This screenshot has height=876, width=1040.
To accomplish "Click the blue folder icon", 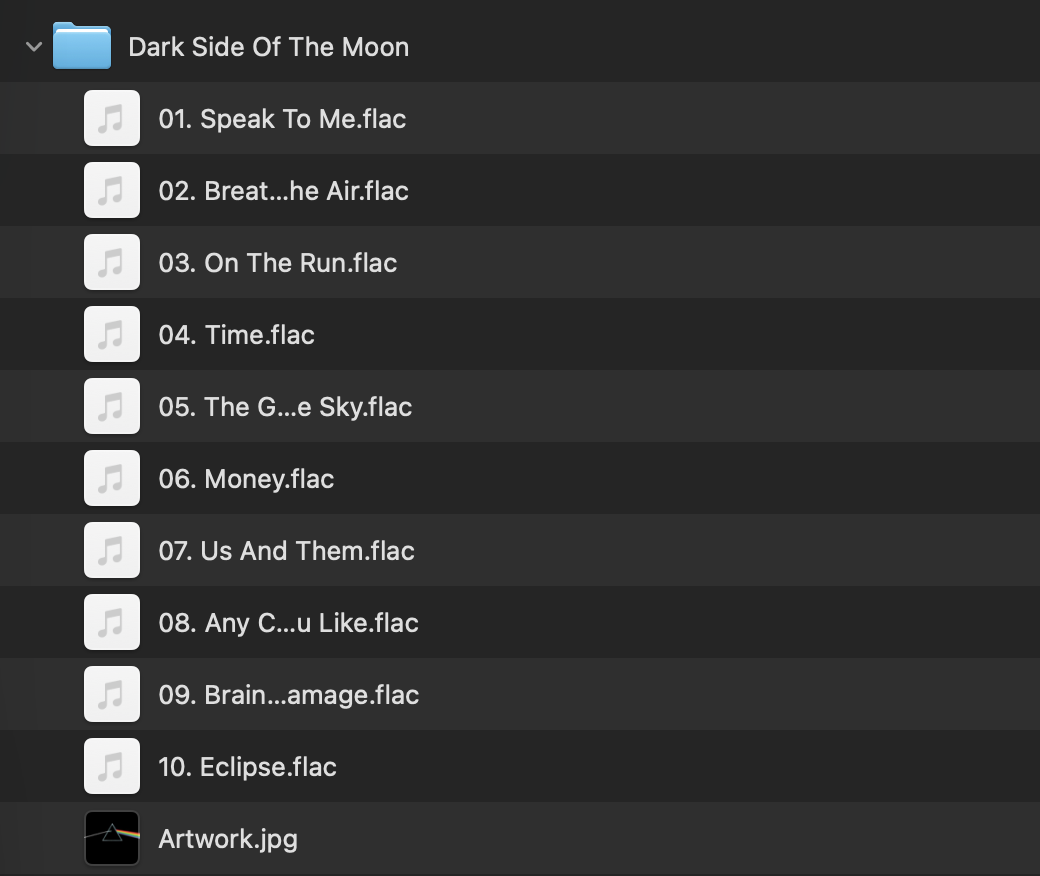I will click(x=82, y=46).
